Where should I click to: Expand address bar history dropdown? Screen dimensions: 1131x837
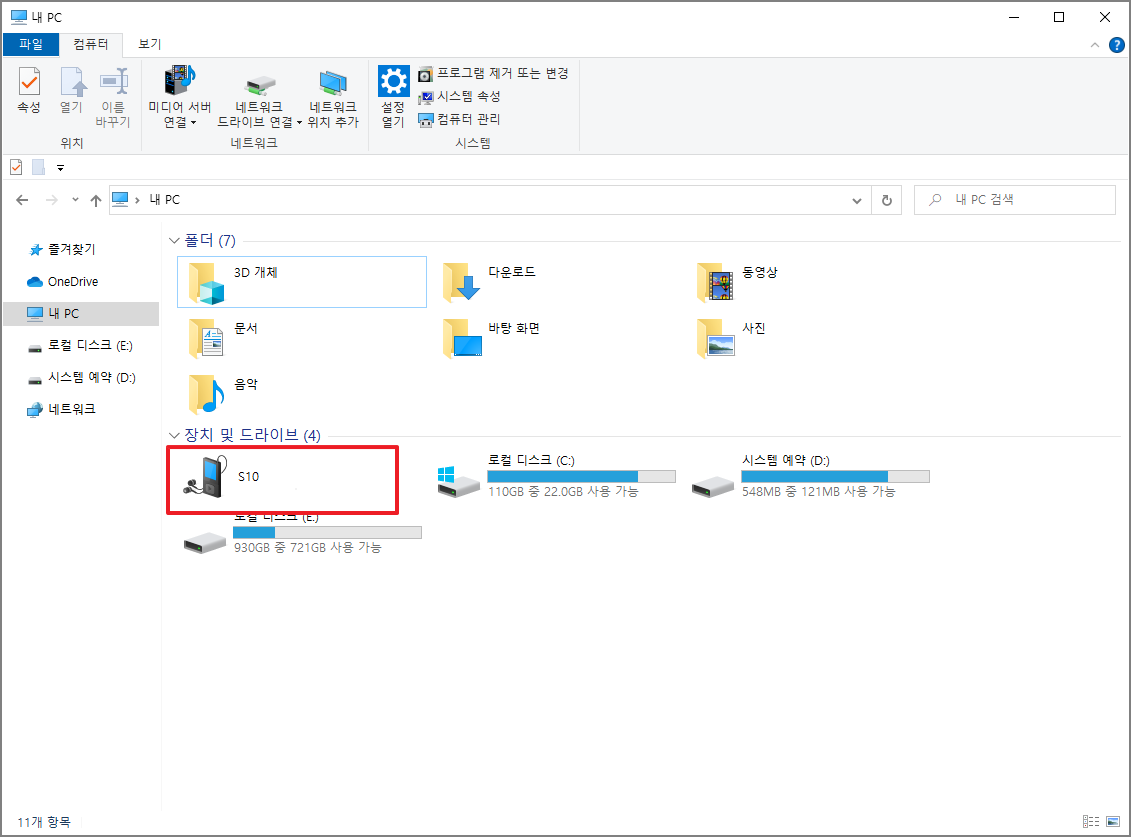(857, 201)
